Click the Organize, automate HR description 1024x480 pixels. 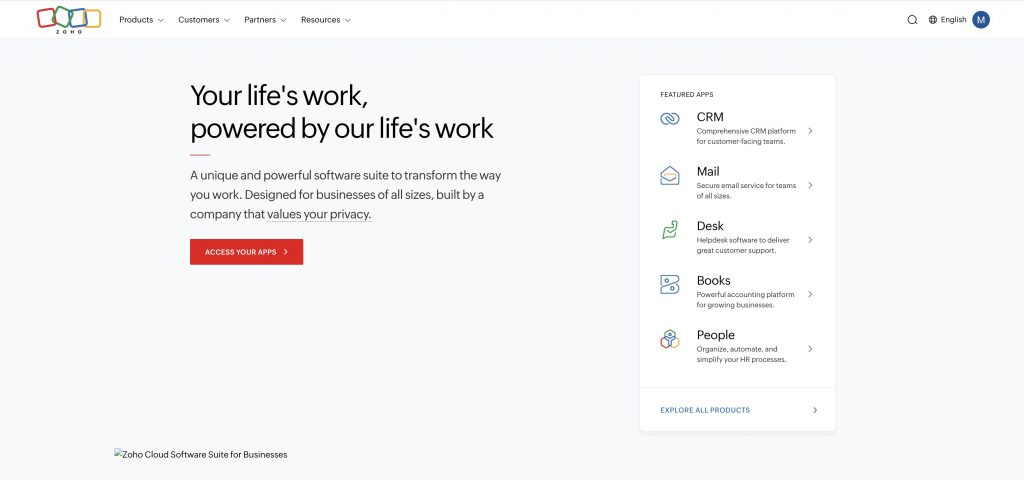741,354
